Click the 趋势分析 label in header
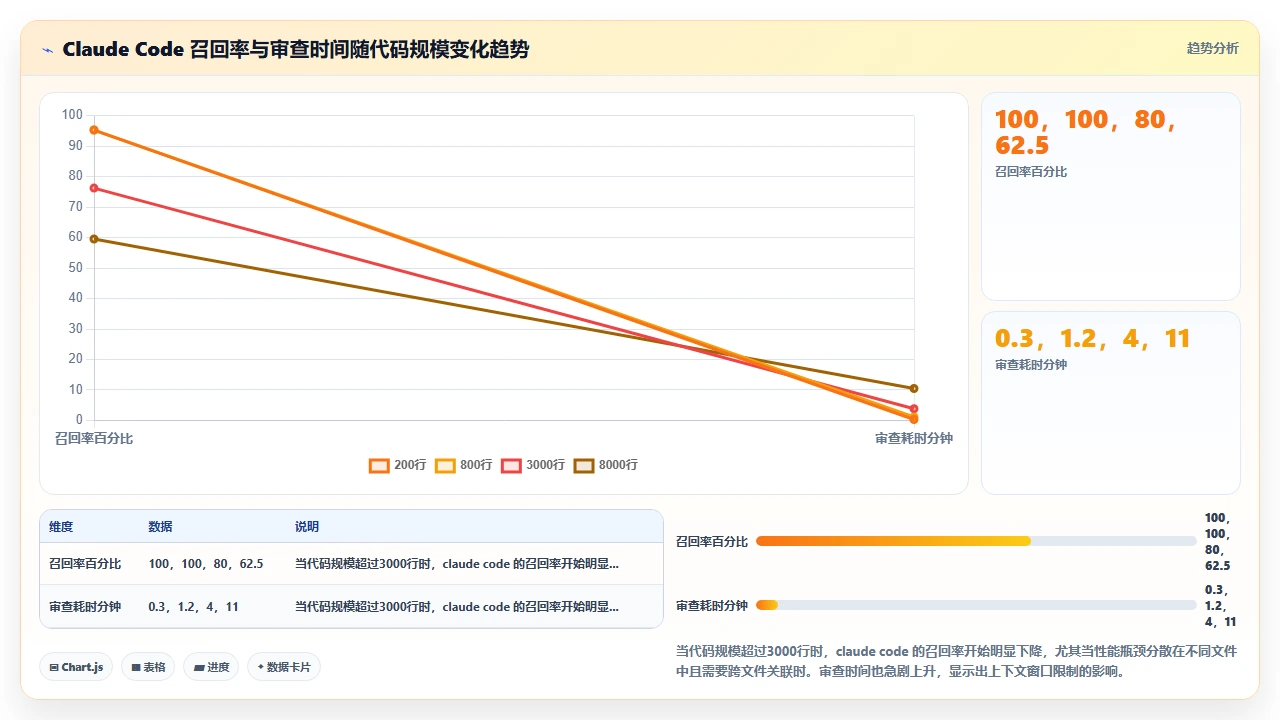Viewport: 1280px width, 720px height. coord(1212,48)
